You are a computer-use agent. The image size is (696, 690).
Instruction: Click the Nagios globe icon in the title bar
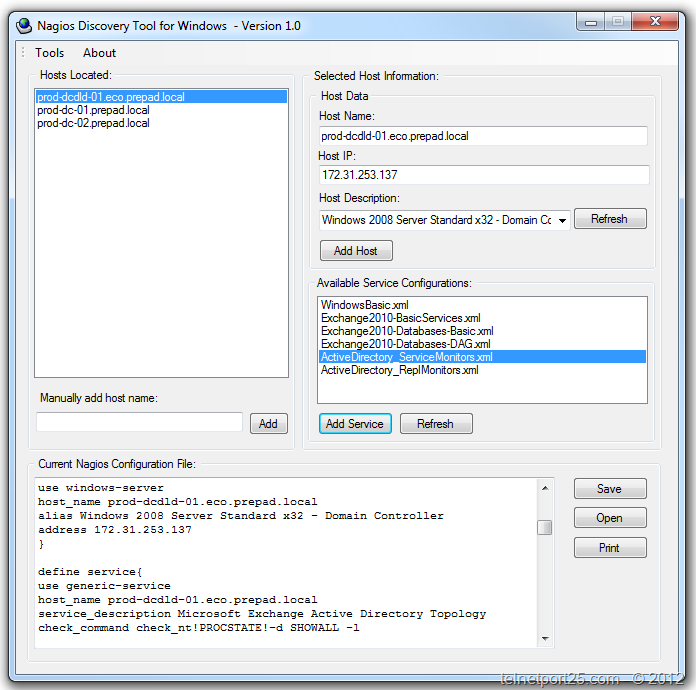24,26
